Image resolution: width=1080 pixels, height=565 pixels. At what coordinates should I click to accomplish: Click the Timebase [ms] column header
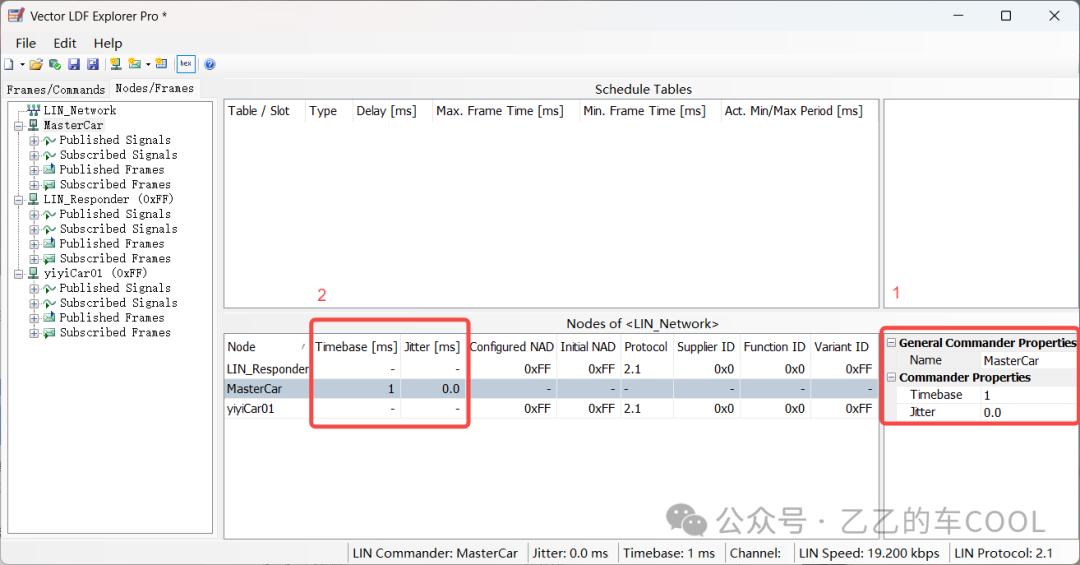coord(355,347)
